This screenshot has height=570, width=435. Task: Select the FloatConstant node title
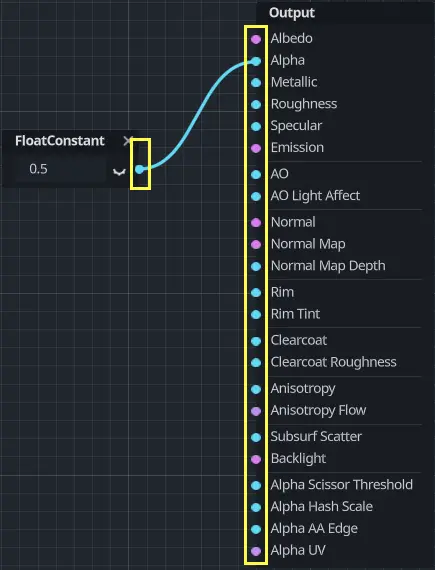(x=60, y=141)
